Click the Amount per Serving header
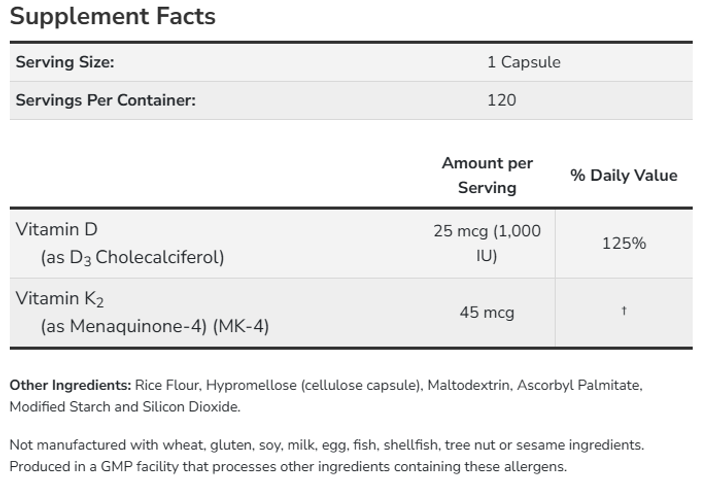The width and height of the screenshot is (706, 480). [487, 175]
